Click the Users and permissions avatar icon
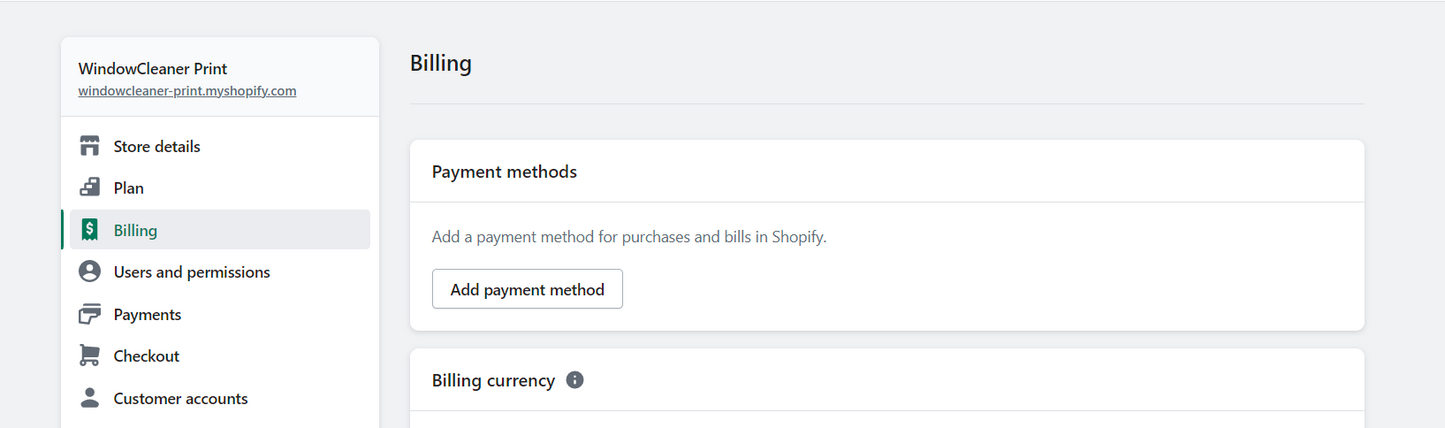The height and width of the screenshot is (428, 1445). (90, 272)
